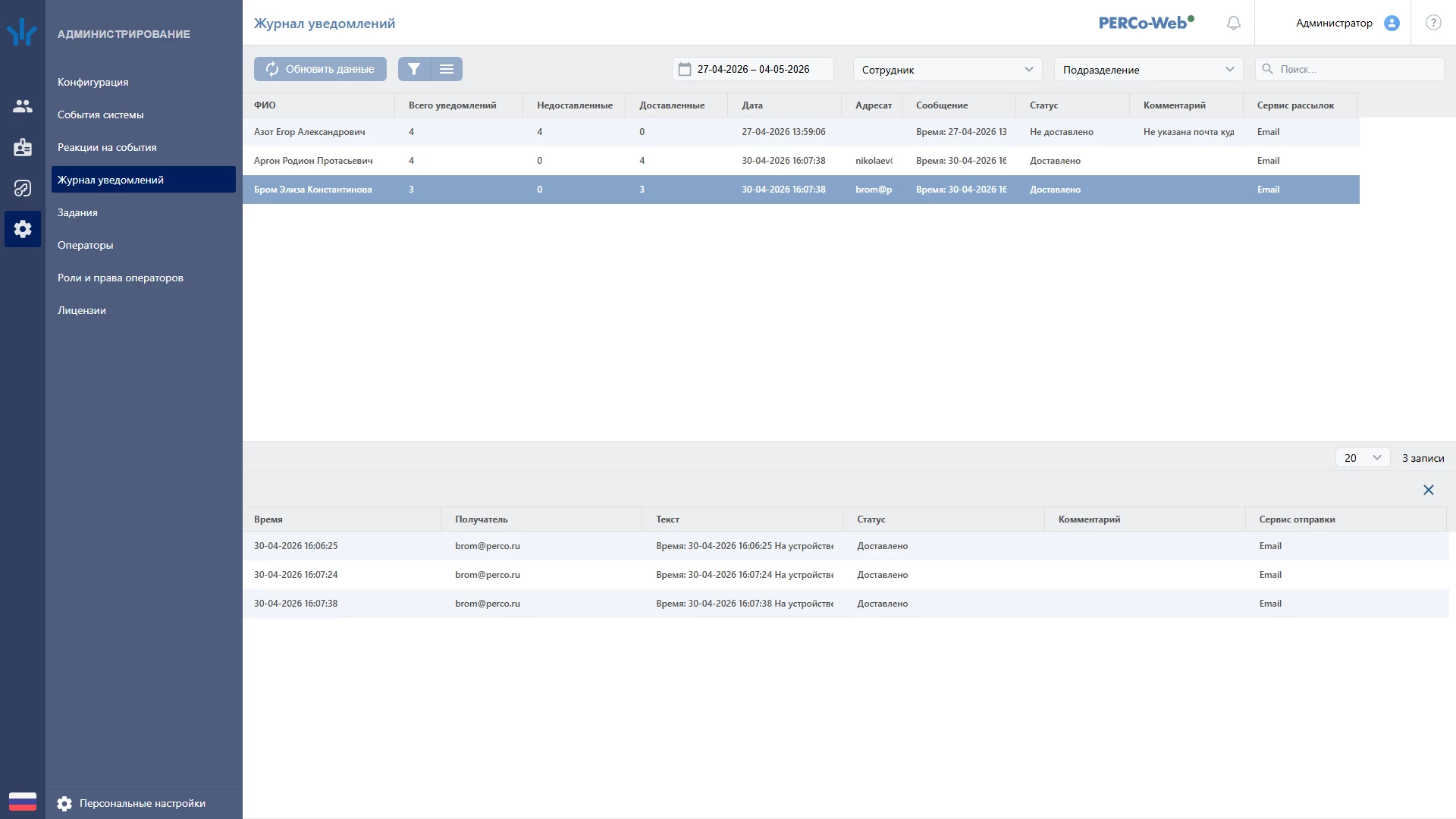
Task: Click the PERCo-Web logo
Action: (x=1146, y=23)
